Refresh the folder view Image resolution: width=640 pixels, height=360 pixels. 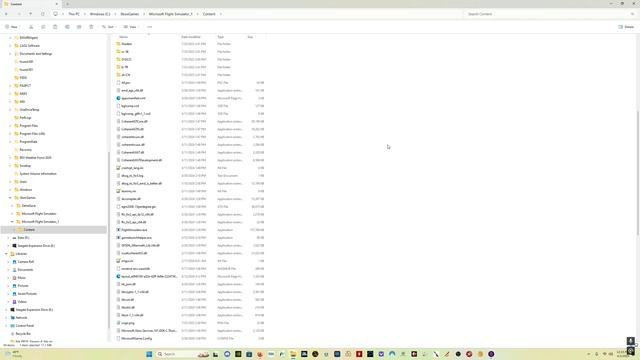click(x=42, y=14)
